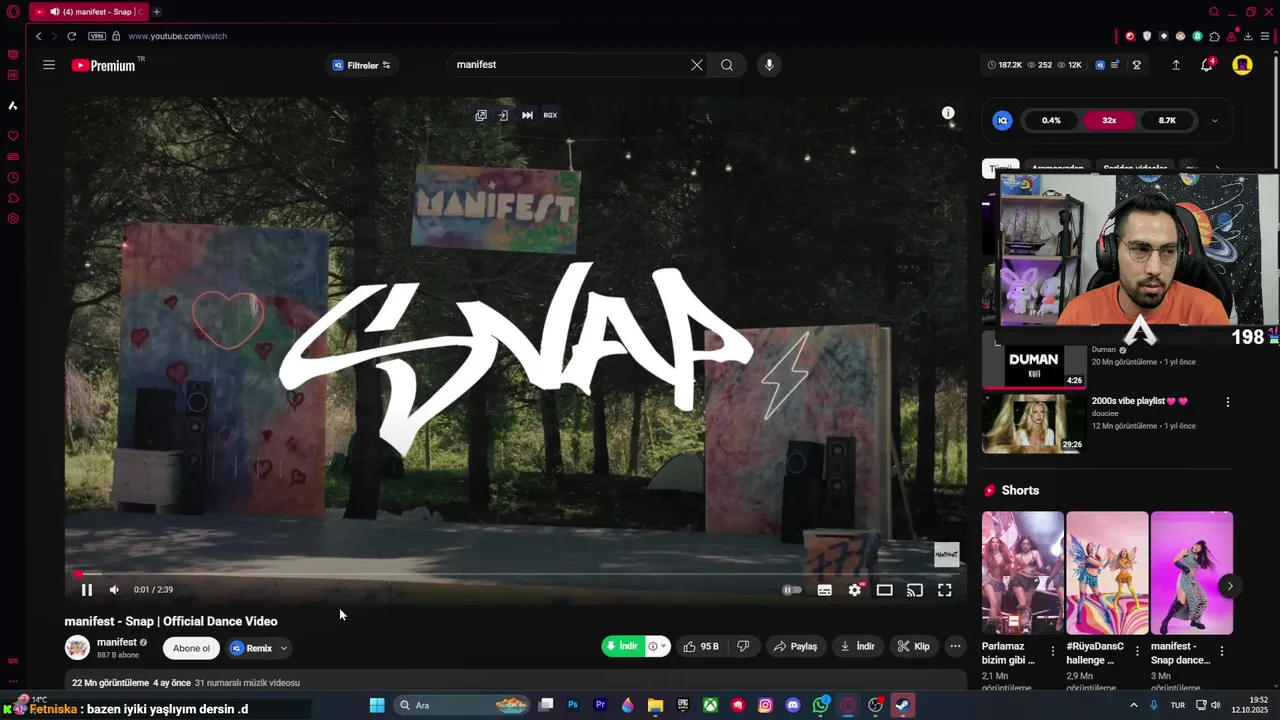
Task: Open Steam from the taskbar
Action: tap(902, 705)
